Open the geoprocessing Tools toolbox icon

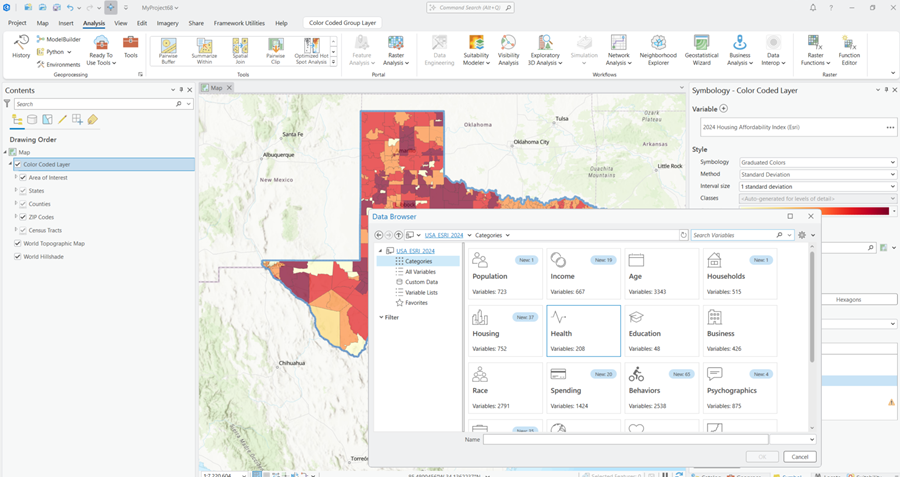pos(131,47)
